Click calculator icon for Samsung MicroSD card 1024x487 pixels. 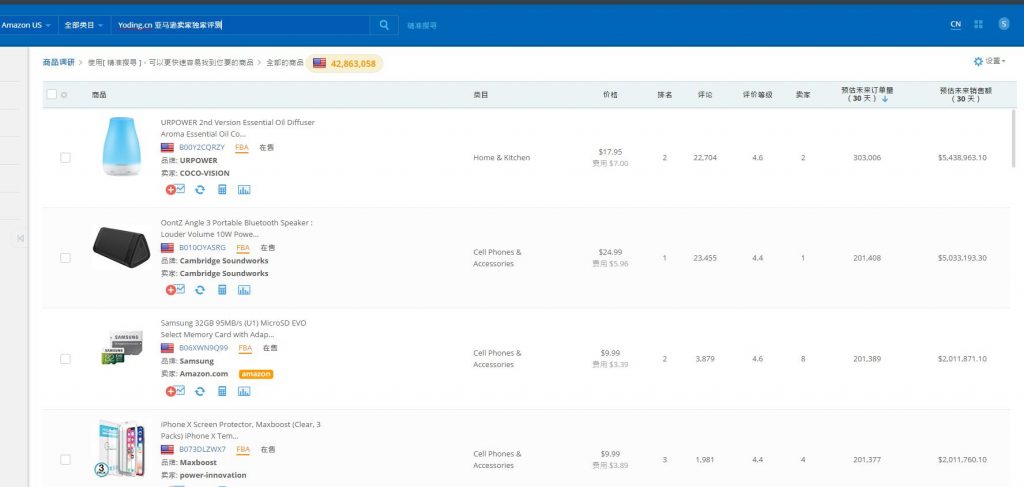pyautogui.click(x=222, y=391)
